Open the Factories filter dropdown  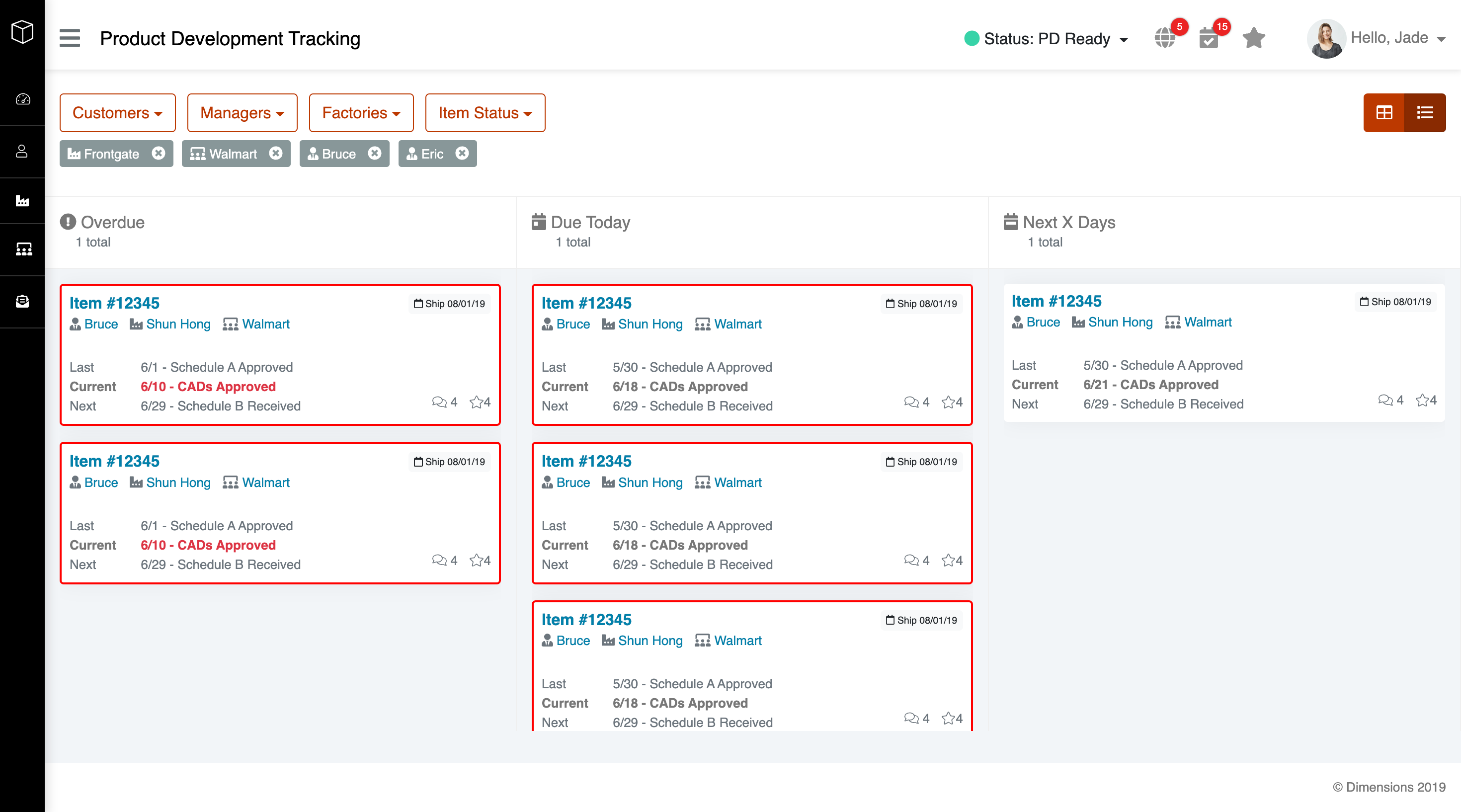pyautogui.click(x=361, y=113)
